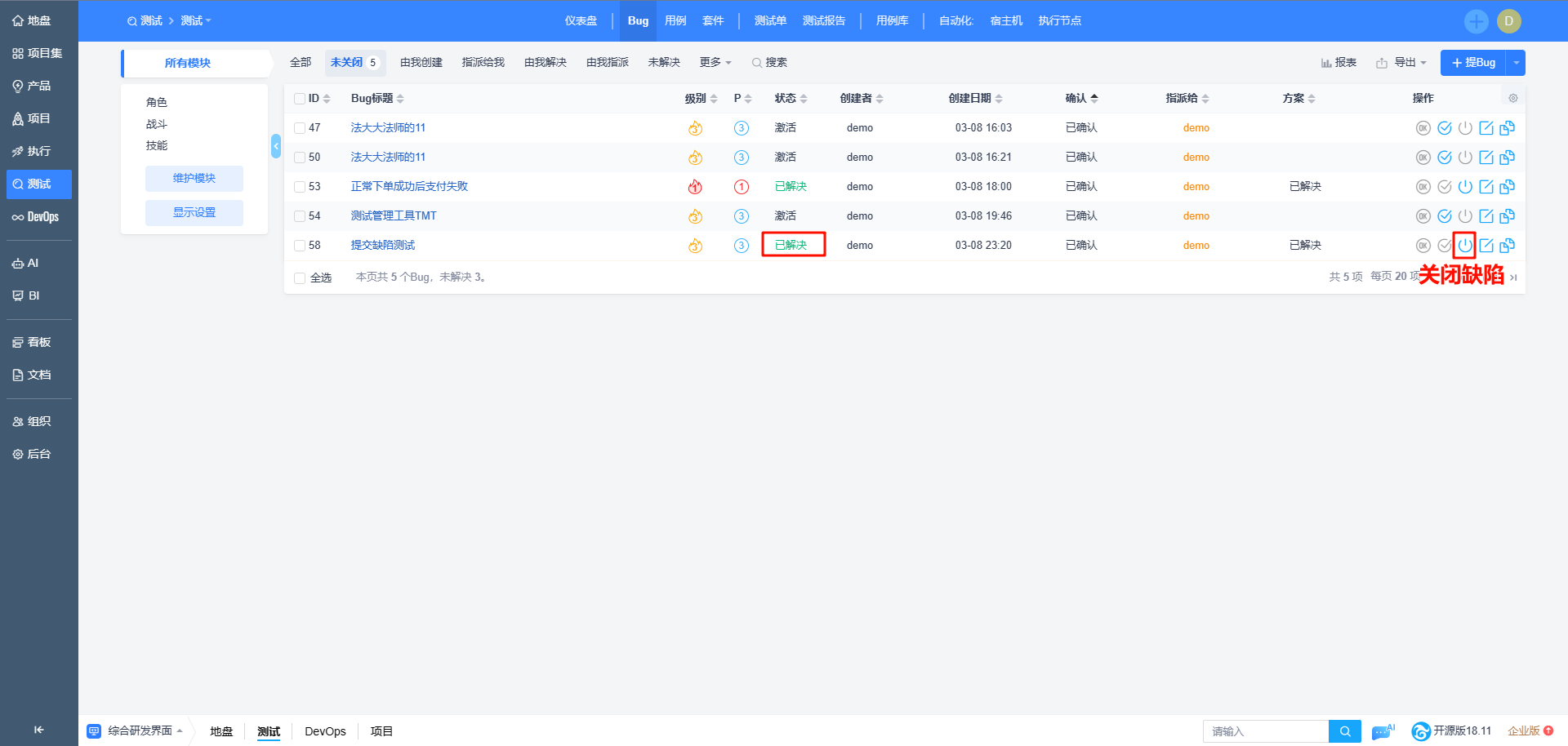The width and height of the screenshot is (1568, 746).
Task: Click the 搜索 search toggle
Action: 769,63
